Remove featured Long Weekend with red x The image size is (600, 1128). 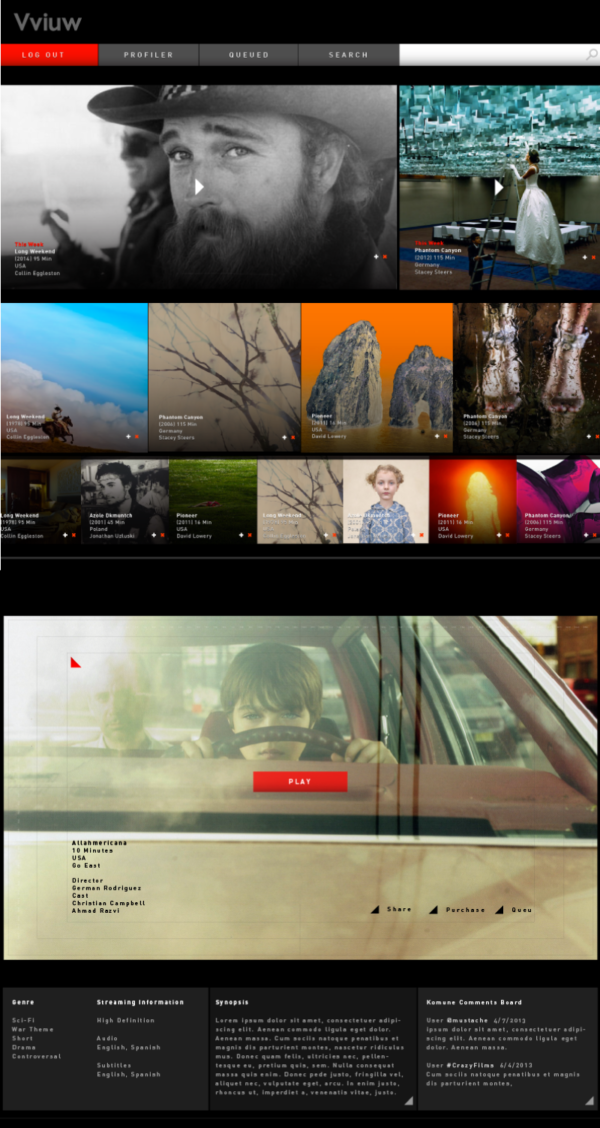tap(385, 257)
